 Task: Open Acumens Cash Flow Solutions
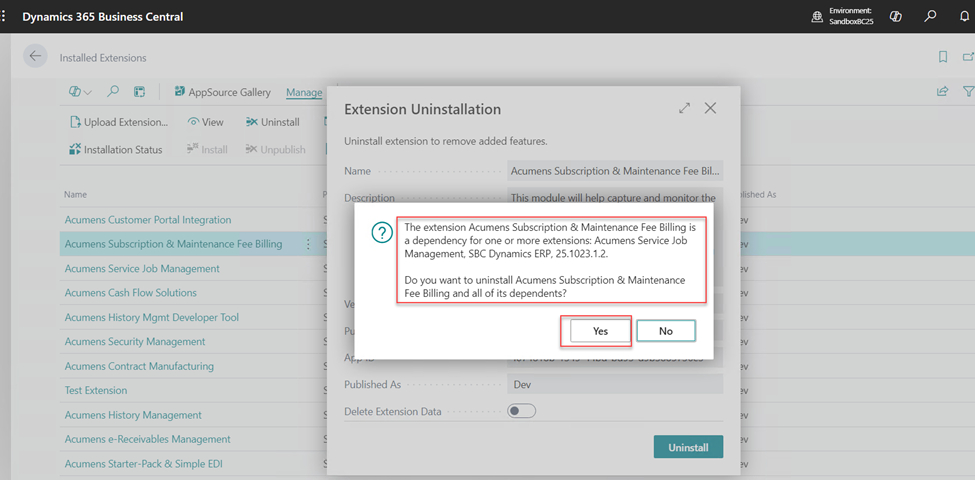[131, 292]
